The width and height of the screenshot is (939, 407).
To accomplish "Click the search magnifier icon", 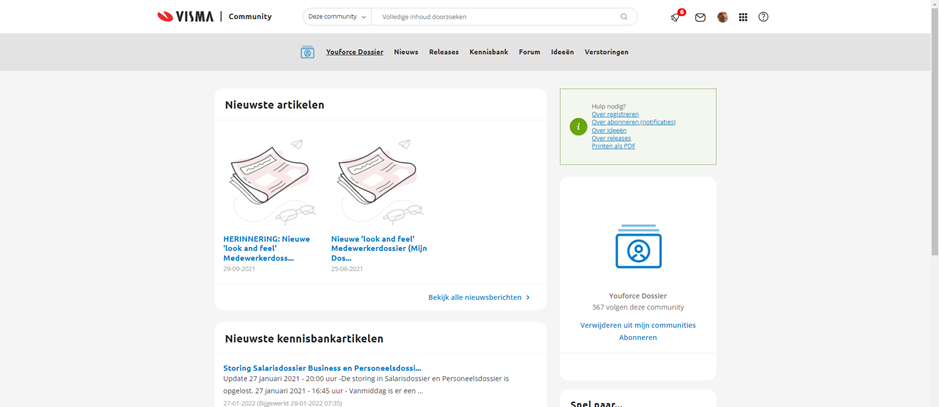I will click(624, 17).
